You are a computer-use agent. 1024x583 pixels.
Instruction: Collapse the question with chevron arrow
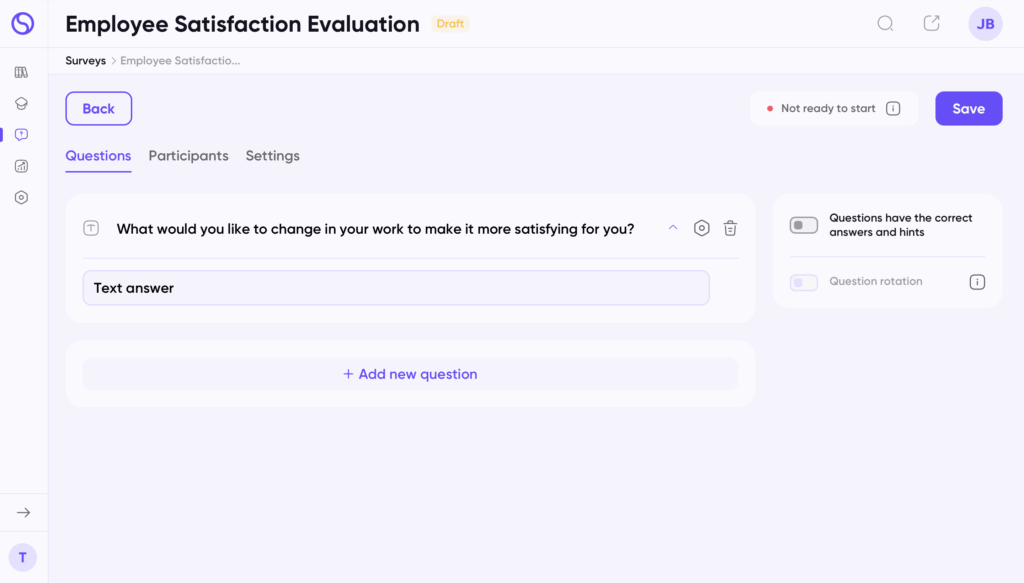tap(673, 228)
